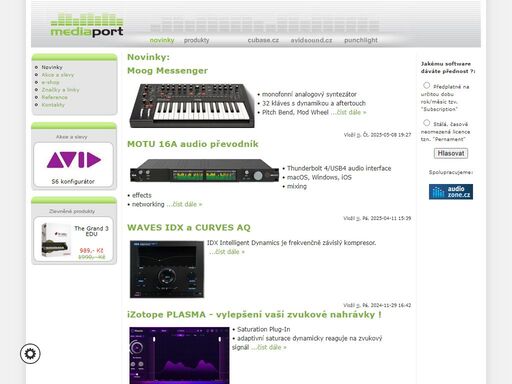Open Reference in the sidebar menu

[x=54, y=97]
